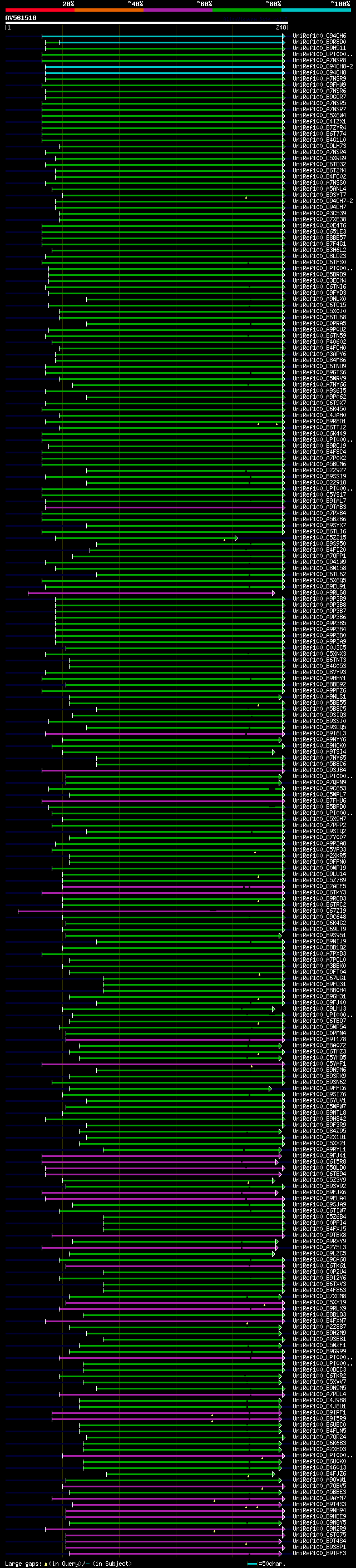Select the query name AV561510
This screenshot has width=356, height=1568.
(21, 18)
